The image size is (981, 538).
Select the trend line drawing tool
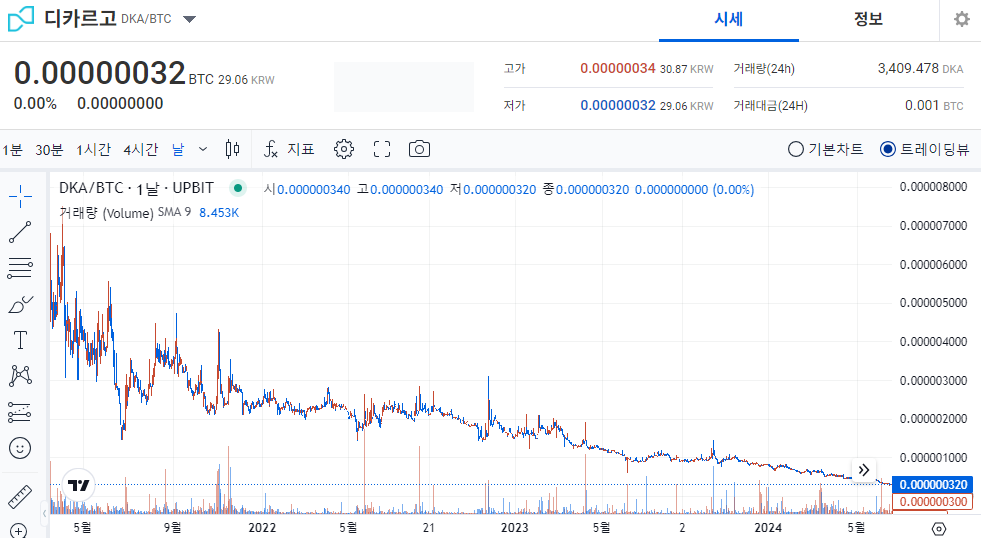[x=20, y=232]
